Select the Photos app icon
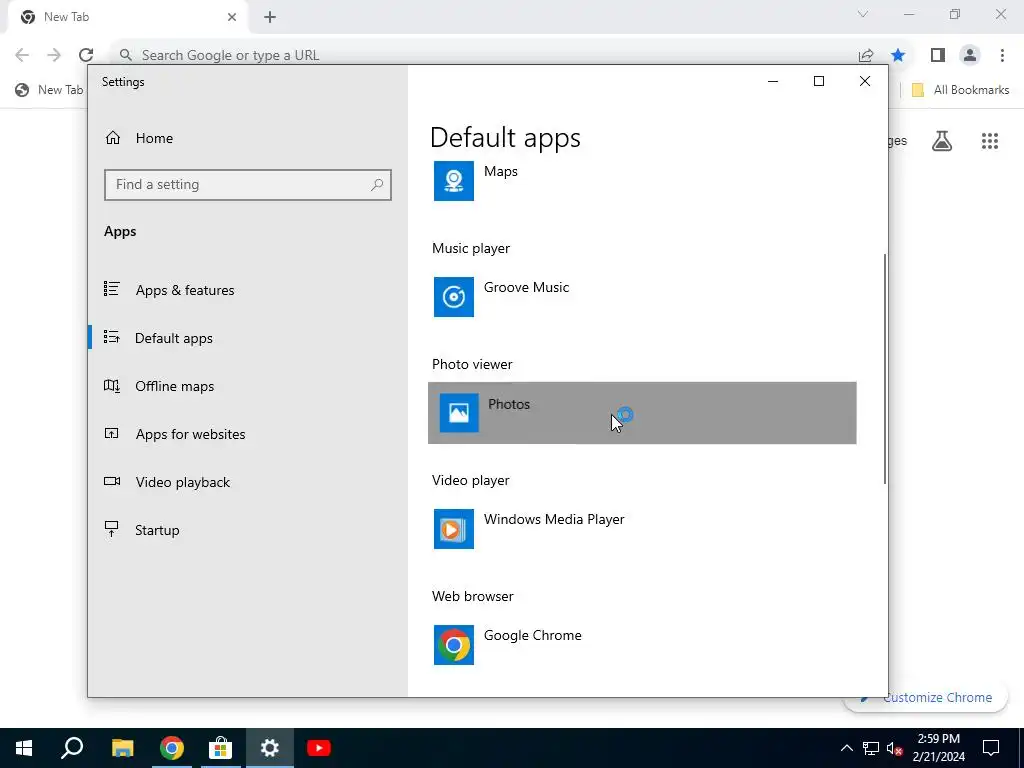 pyautogui.click(x=458, y=413)
